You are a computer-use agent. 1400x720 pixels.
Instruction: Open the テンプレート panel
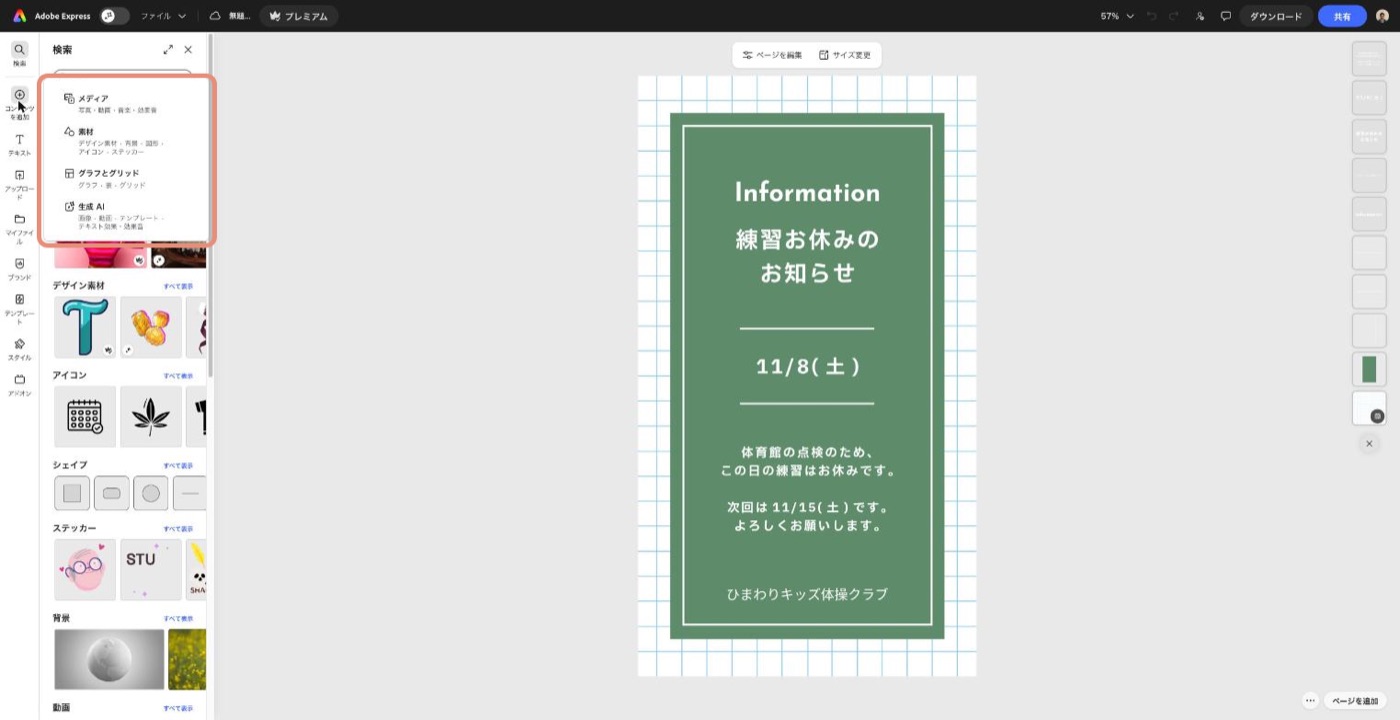[x=19, y=308]
